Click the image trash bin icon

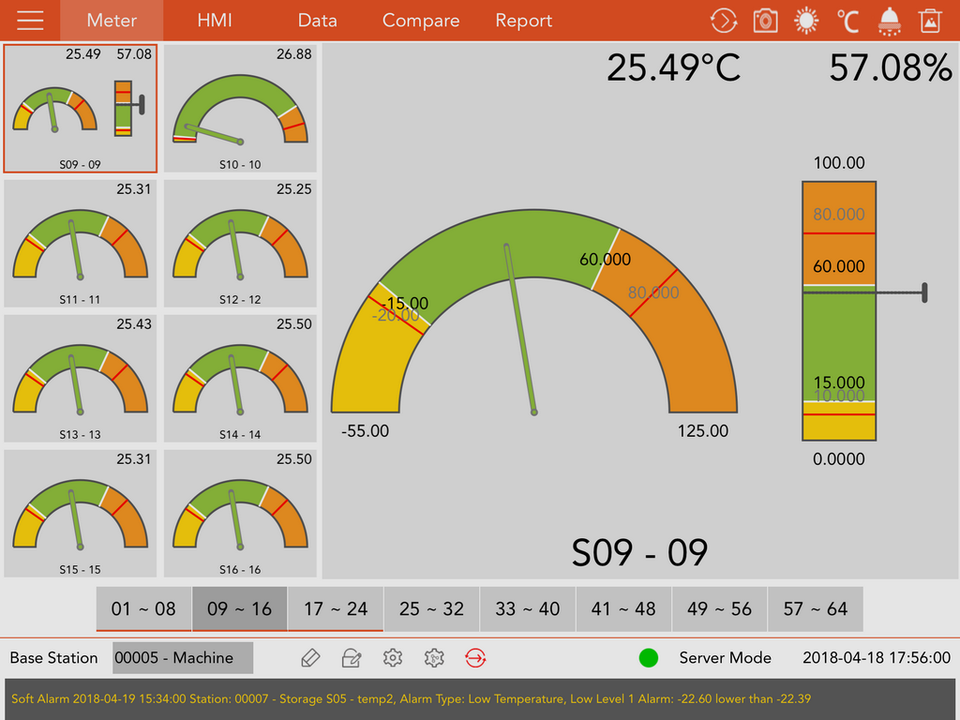coord(930,20)
